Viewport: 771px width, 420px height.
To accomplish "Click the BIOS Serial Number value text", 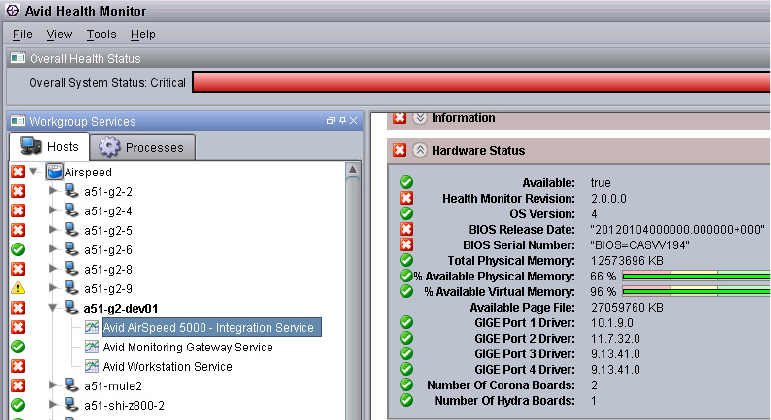I will click(x=640, y=245).
